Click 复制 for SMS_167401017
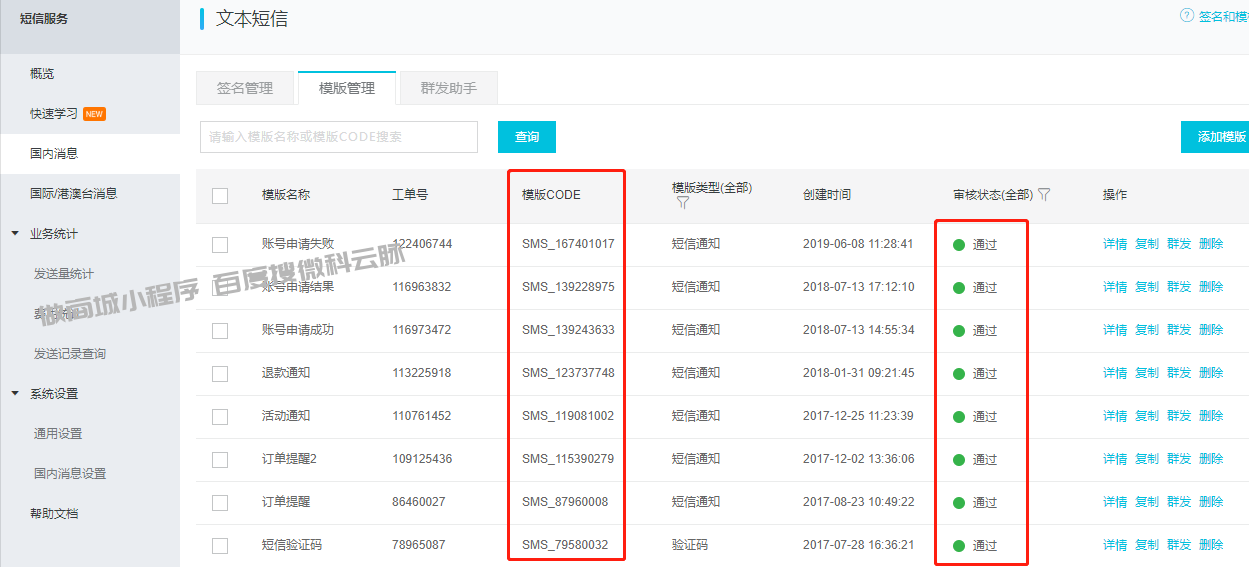The image size is (1249, 567). point(1147,244)
